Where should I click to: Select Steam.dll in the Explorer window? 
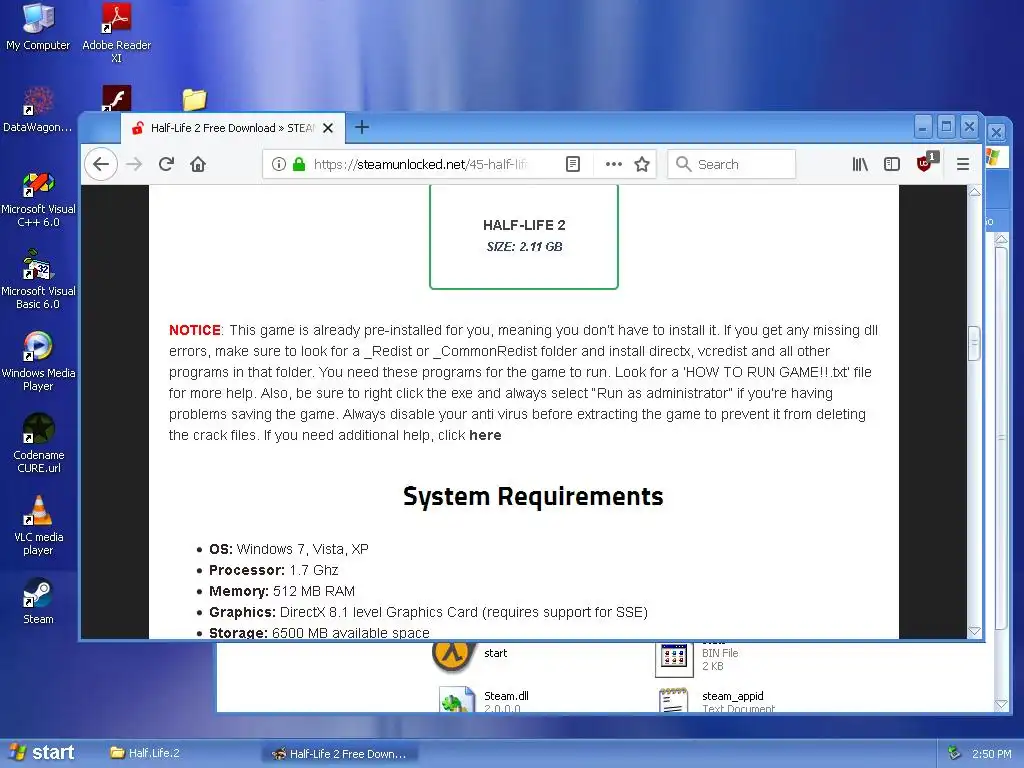point(485,700)
